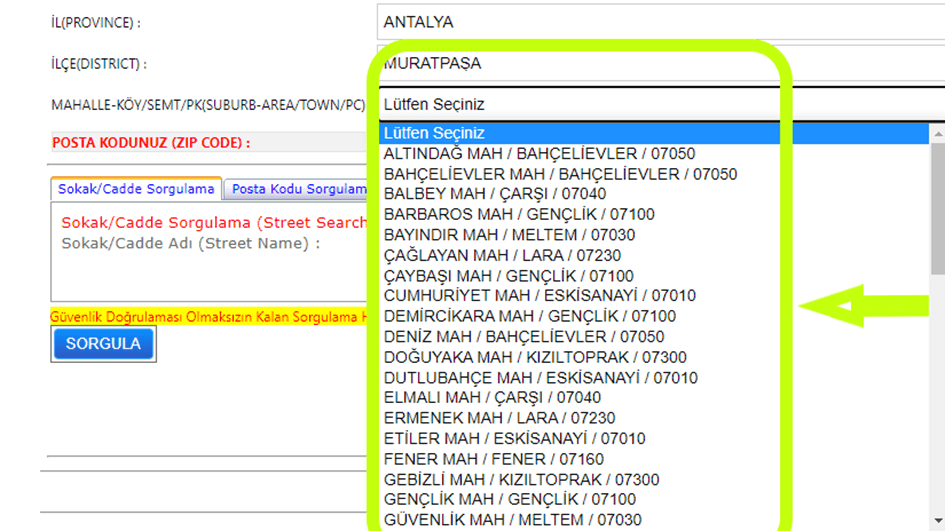The width and height of the screenshot is (945, 531).
Task: Open the Posta Kodu Sorgulama tab
Action: (x=298, y=189)
